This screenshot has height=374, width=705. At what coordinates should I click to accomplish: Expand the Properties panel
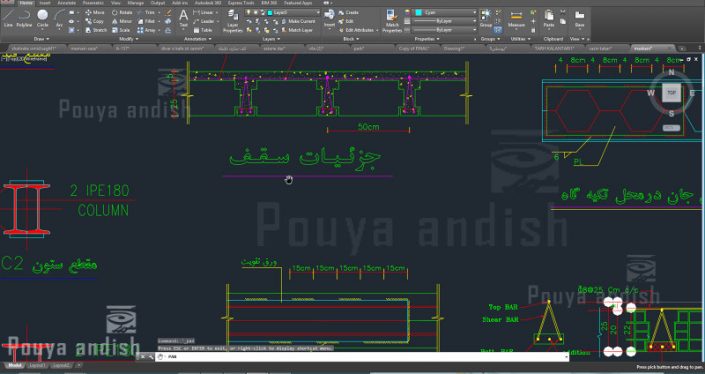pyautogui.click(x=427, y=39)
